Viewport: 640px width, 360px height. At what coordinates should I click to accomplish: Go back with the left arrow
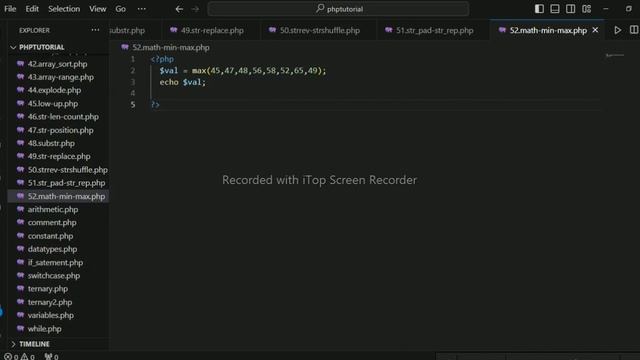pyautogui.click(x=179, y=9)
